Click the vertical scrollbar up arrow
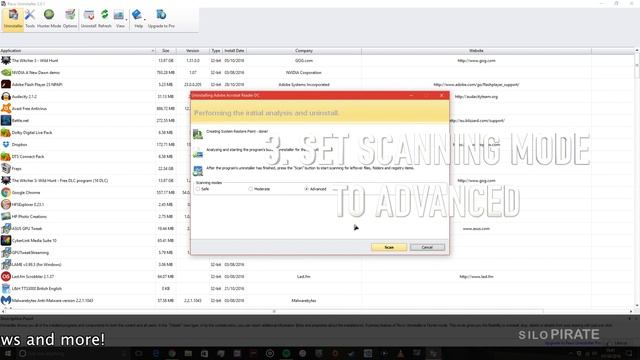 (x=637, y=50)
